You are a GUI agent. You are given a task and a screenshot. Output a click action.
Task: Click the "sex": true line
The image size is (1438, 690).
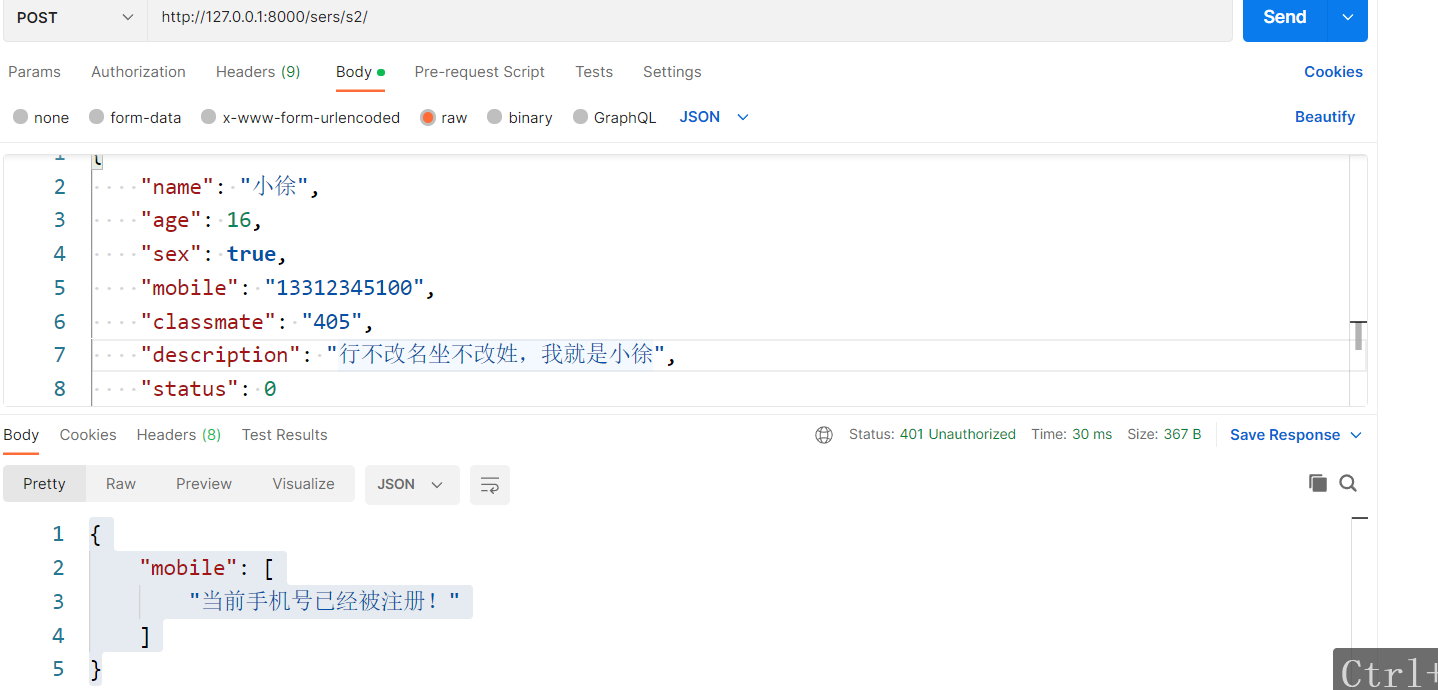(x=214, y=254)
